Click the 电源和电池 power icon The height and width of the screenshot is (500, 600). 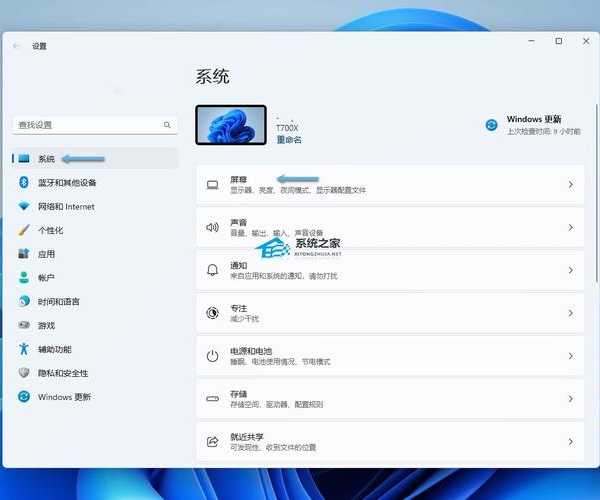pyautogui.click(x=212, y=356)
